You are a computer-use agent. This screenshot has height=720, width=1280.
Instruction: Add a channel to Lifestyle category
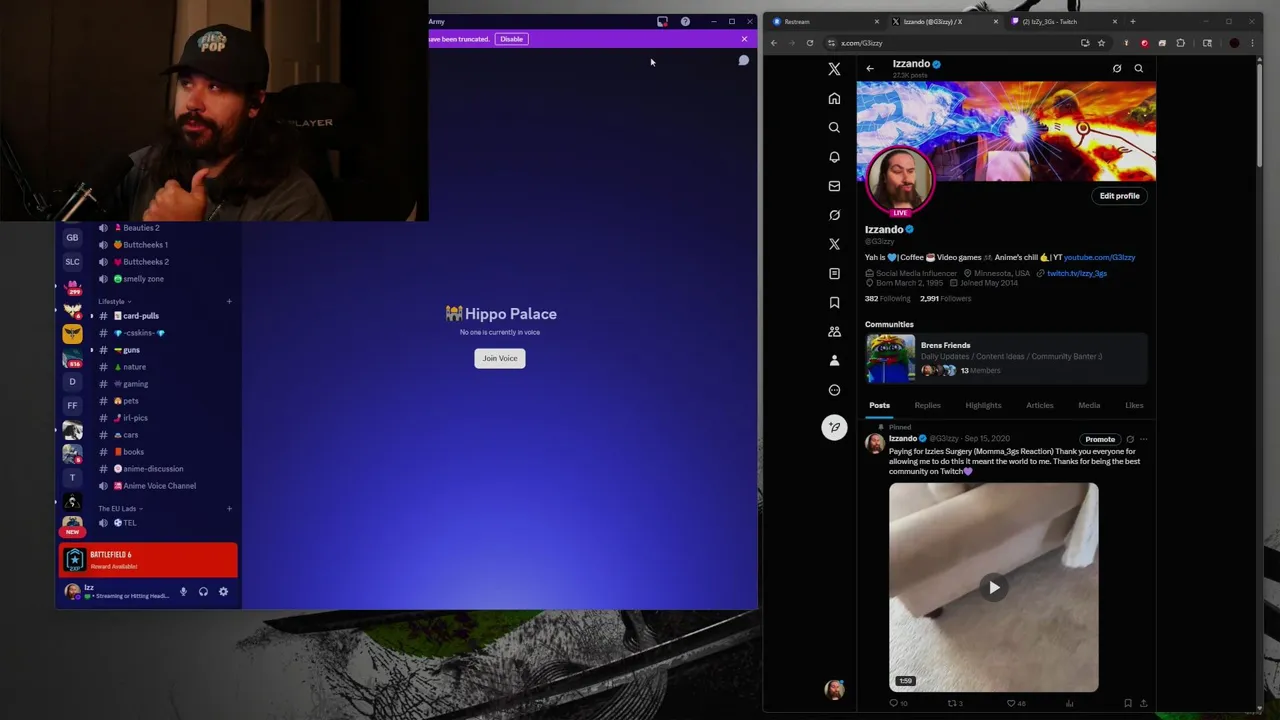coord(229,301)
